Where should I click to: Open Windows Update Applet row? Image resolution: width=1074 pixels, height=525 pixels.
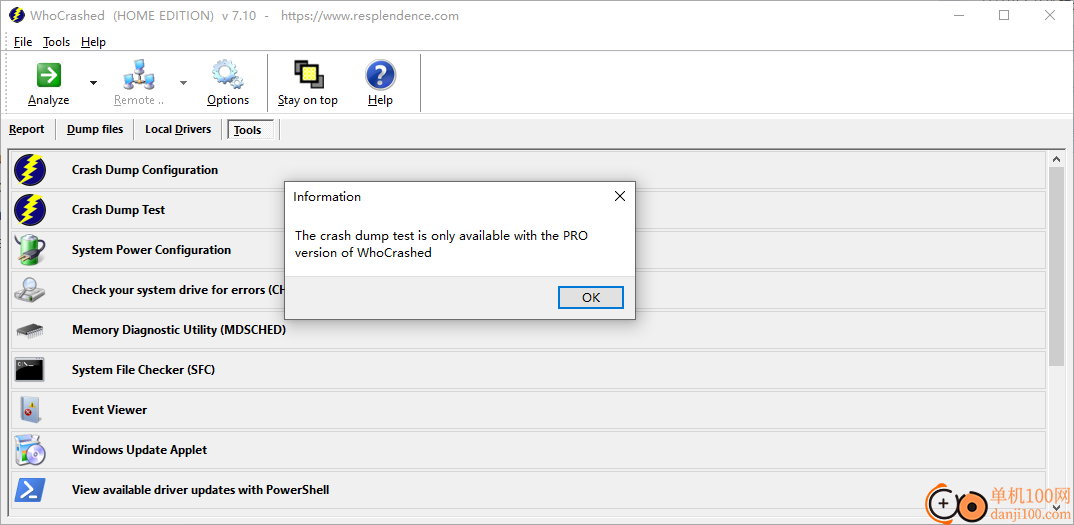(x=528, y=450)
